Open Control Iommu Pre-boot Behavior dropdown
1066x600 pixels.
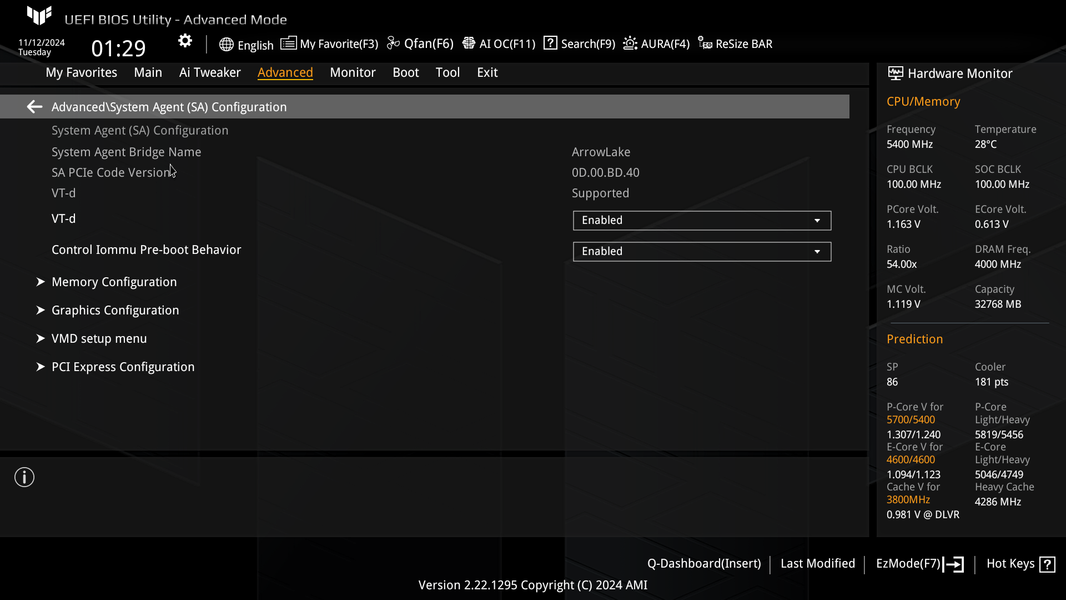(x=702, y=251)
